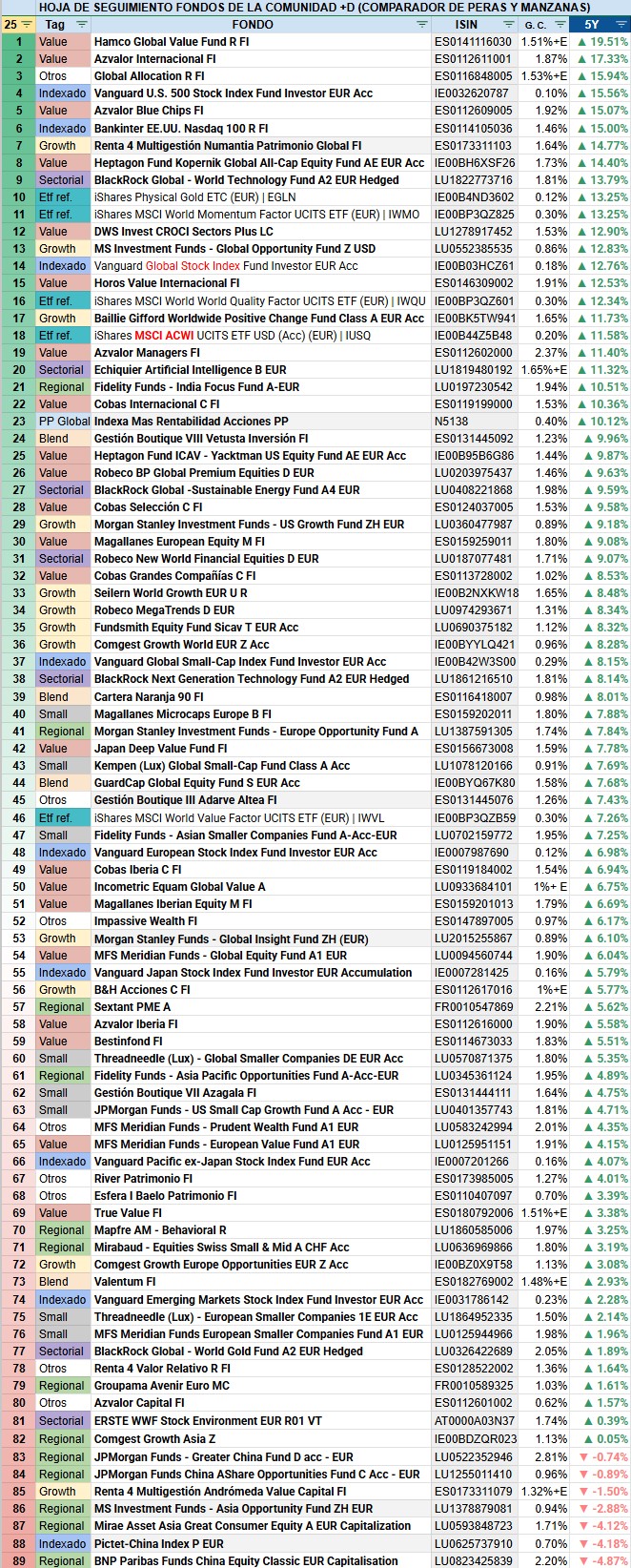631x1568 pixels.
Task: Open the filter dropdown on the G.C. column
Action: click(x=560, y=25)
